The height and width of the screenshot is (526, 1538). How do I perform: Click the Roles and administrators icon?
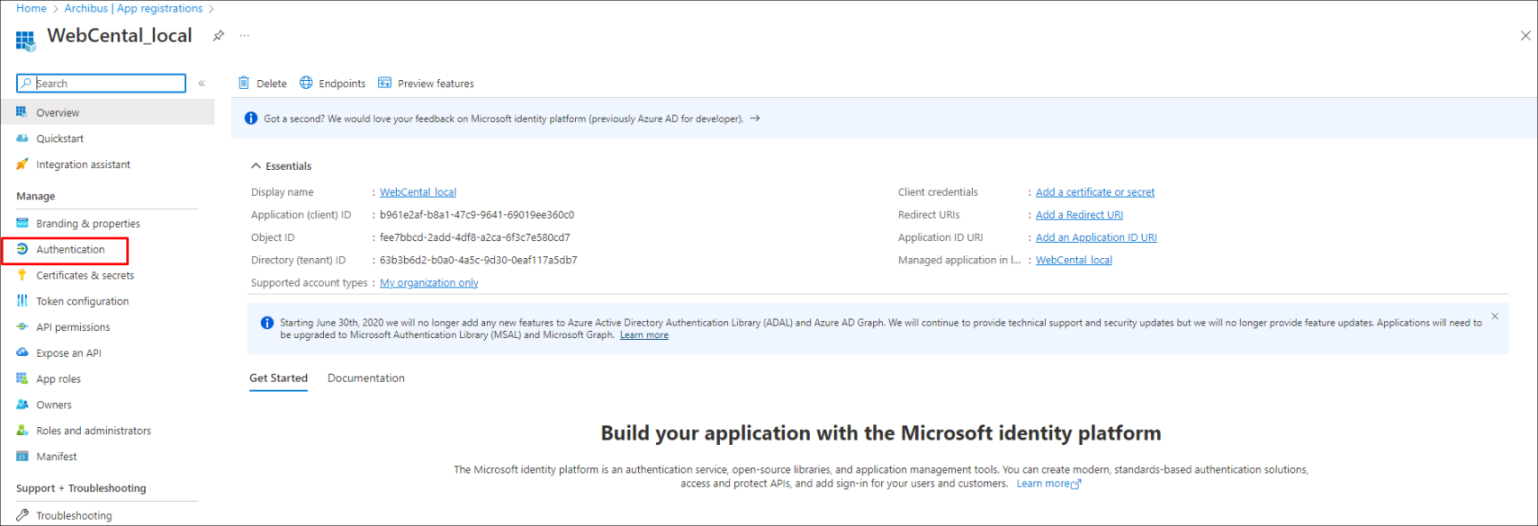tap(22, 431)
